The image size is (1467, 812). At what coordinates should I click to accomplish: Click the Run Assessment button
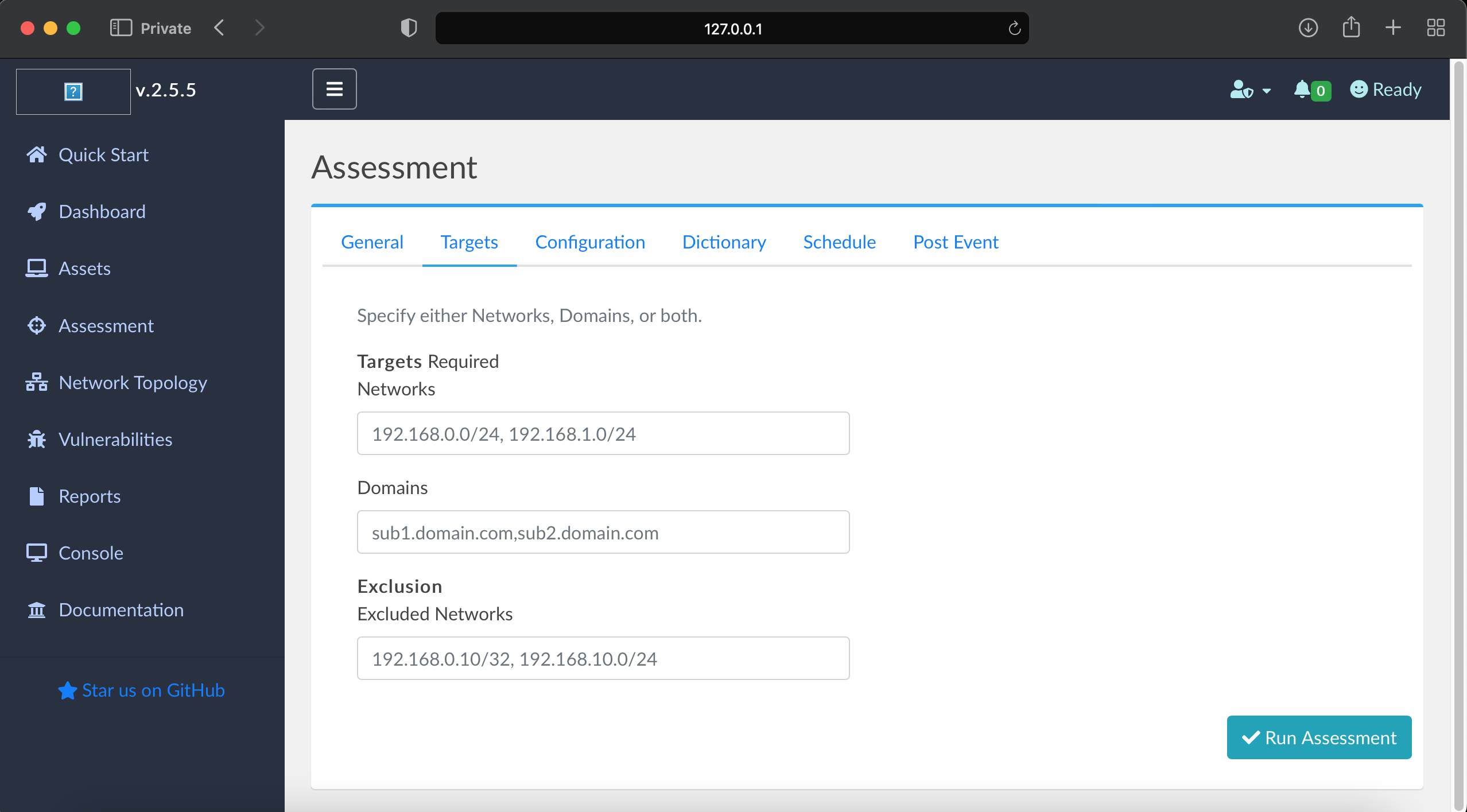coord(1319,737)
